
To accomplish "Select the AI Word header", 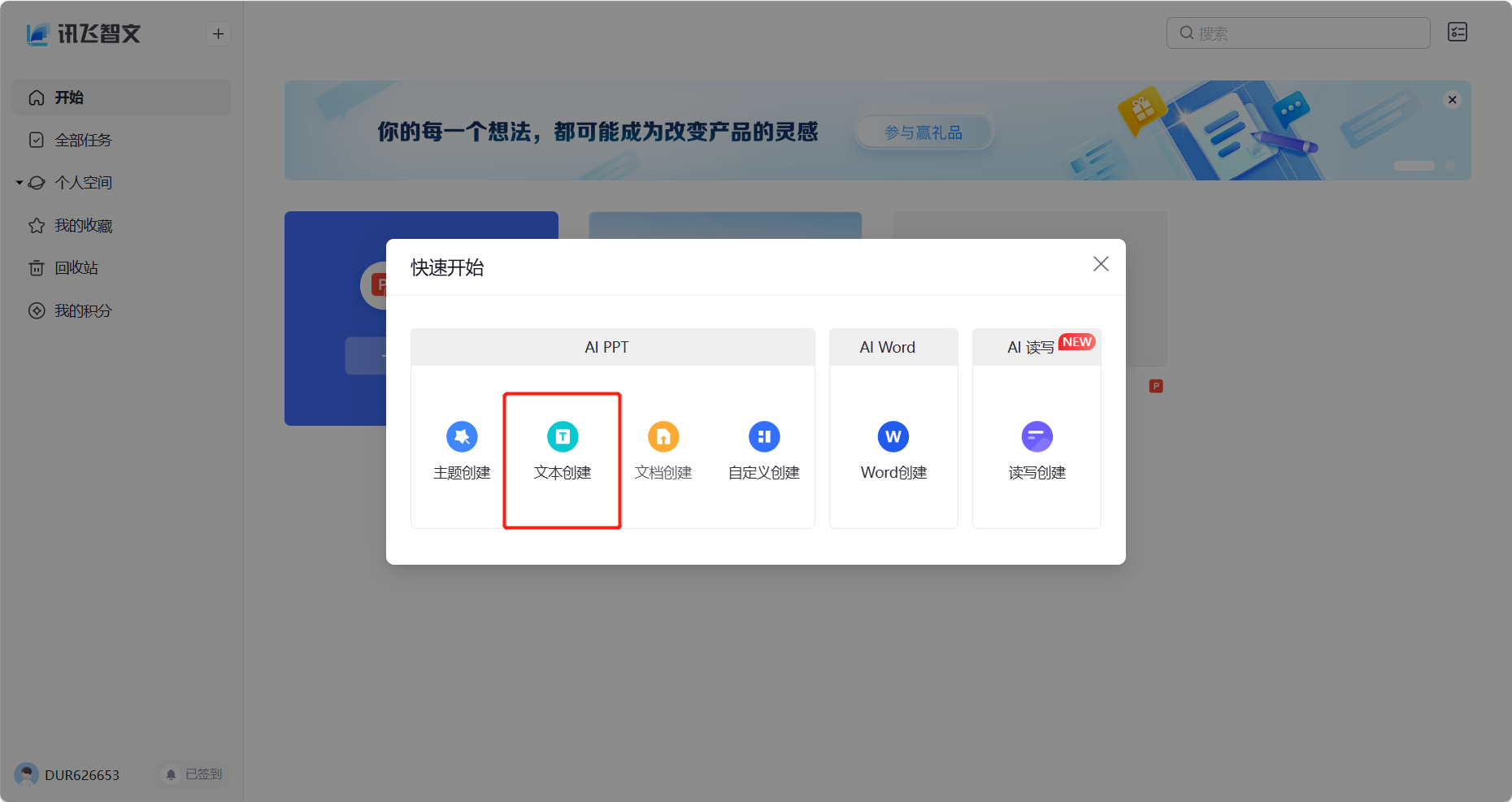I will (893, 347).
